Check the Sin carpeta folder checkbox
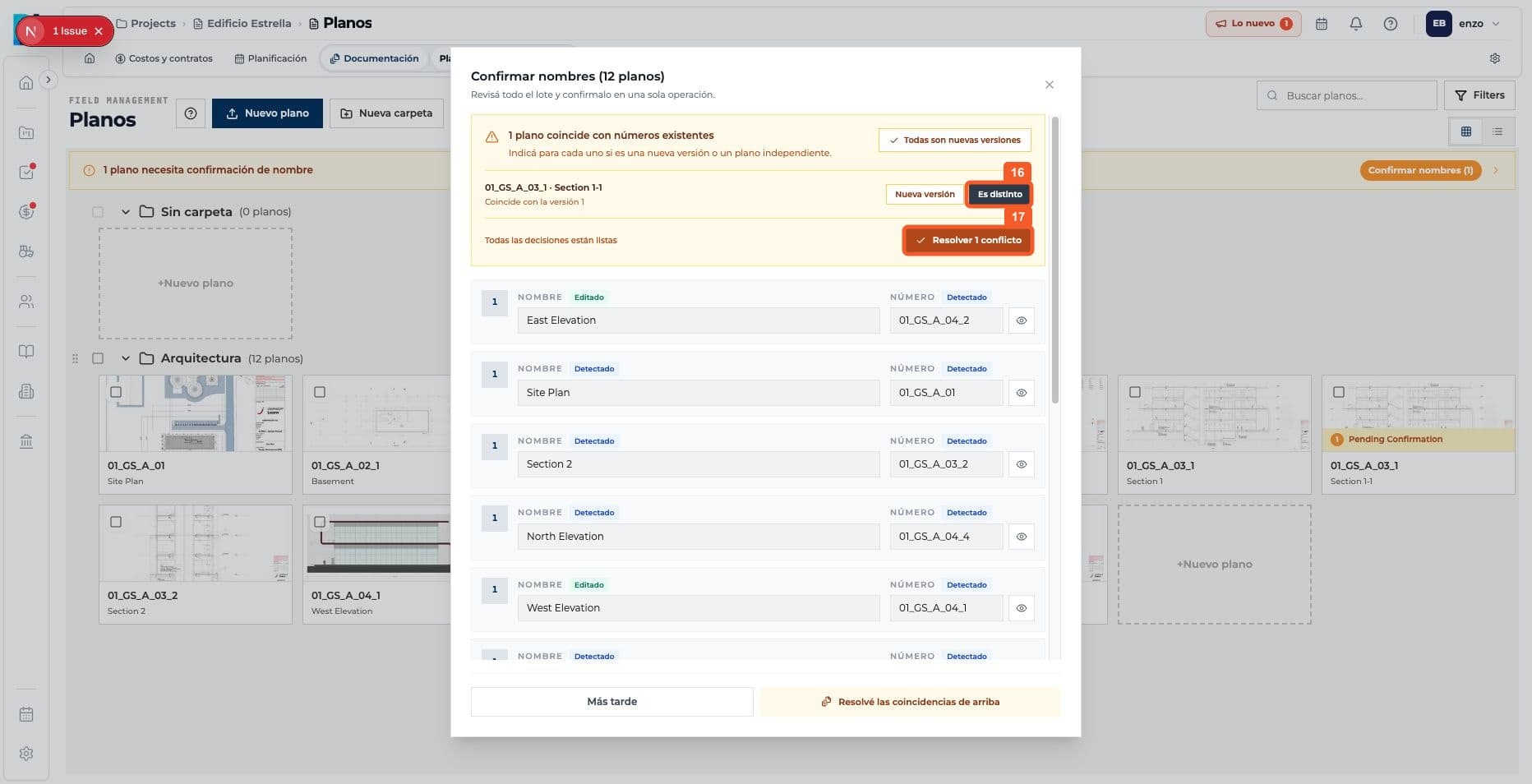 (x=98, y=212)
